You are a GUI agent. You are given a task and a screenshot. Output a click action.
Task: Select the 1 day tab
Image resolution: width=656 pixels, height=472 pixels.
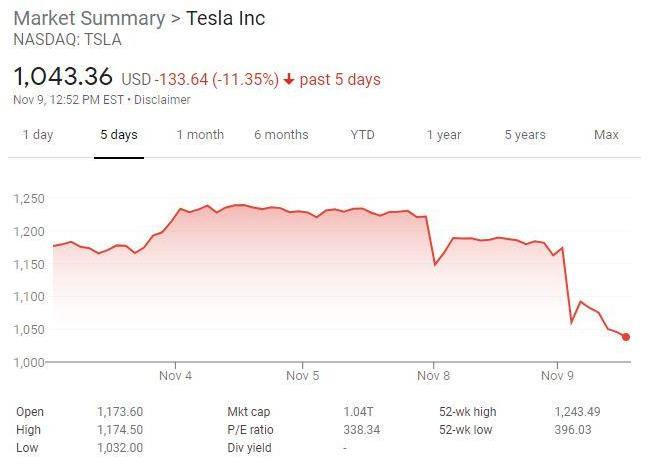coord(38,135)
